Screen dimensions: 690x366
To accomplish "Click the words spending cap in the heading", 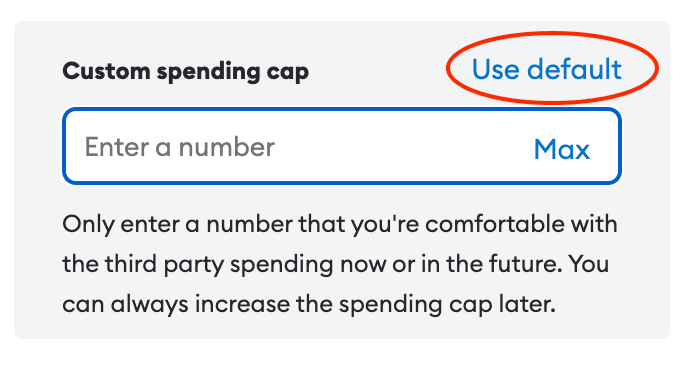I will point(233,73).
